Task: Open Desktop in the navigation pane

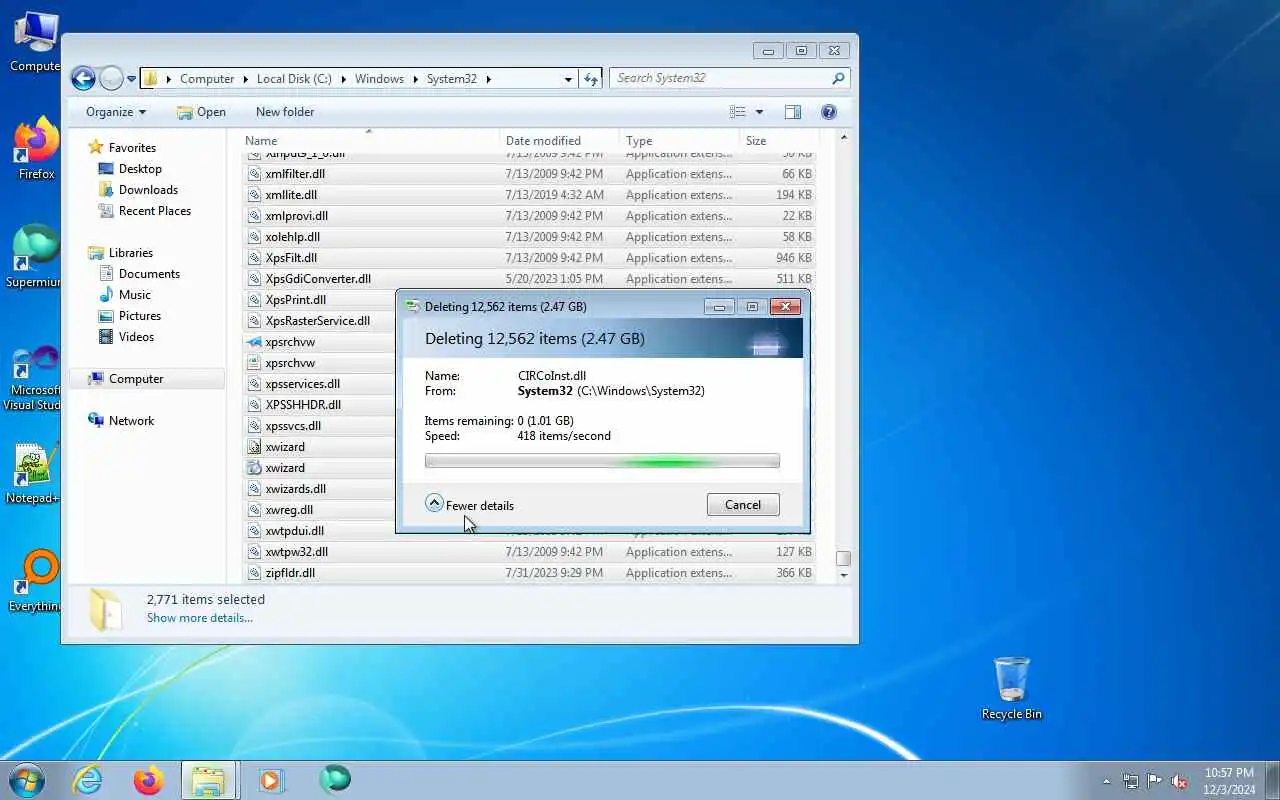Action: pyautogui.click(x=140, y=169)
